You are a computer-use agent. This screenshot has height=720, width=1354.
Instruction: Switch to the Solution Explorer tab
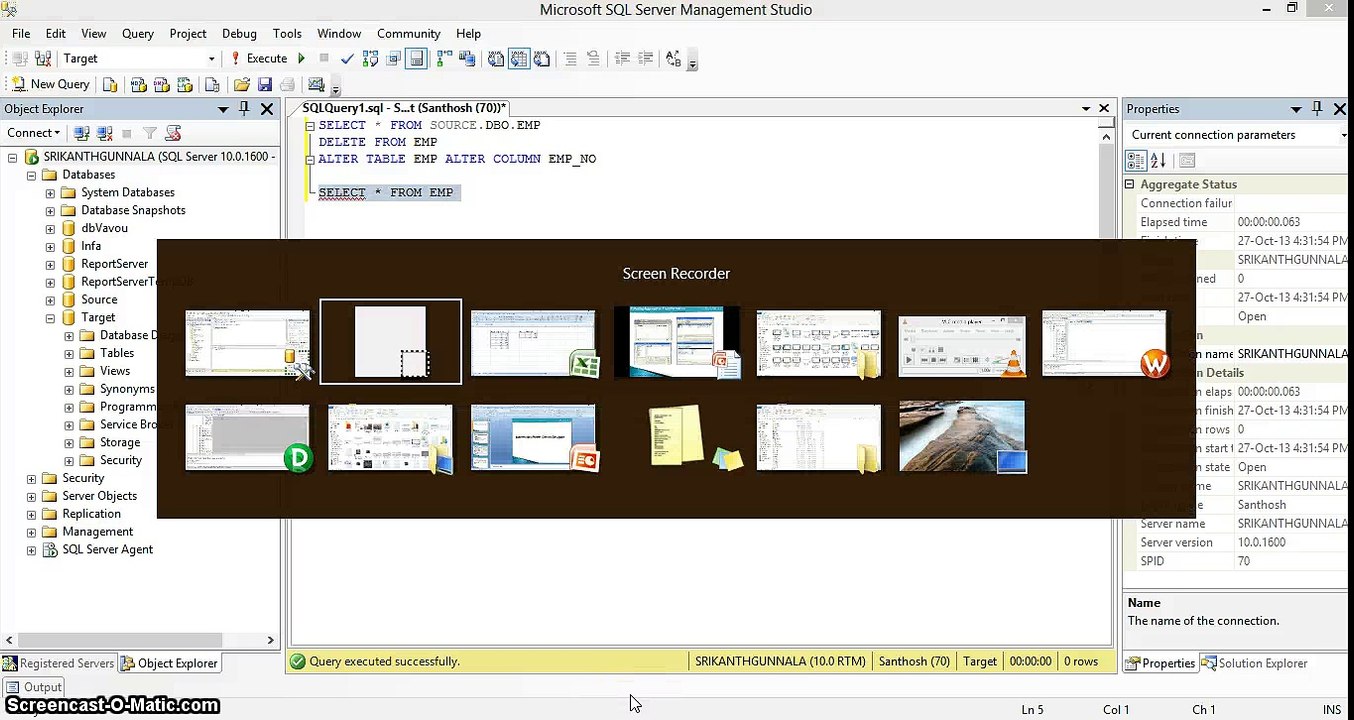1254,663
